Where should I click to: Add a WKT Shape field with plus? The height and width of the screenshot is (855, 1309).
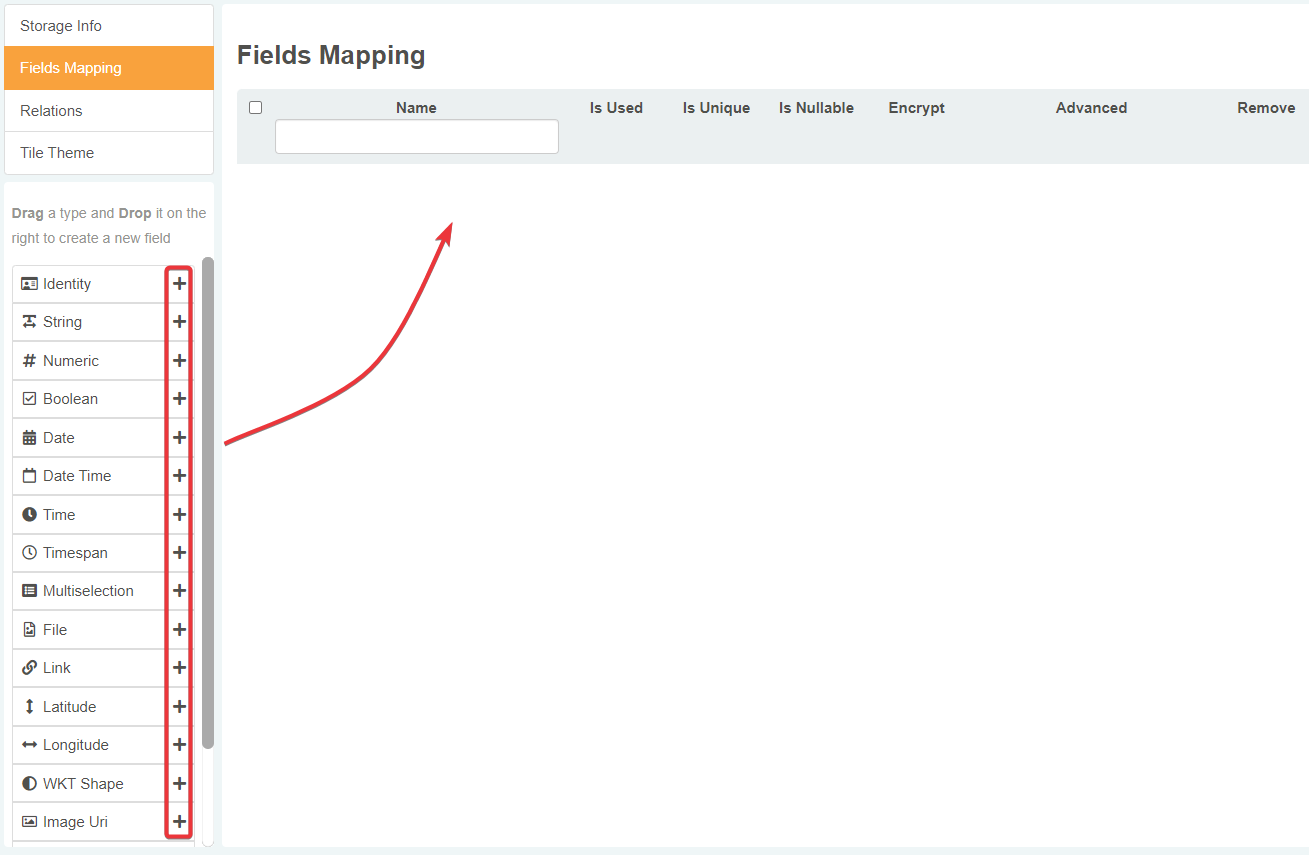(x=180, y=784)
